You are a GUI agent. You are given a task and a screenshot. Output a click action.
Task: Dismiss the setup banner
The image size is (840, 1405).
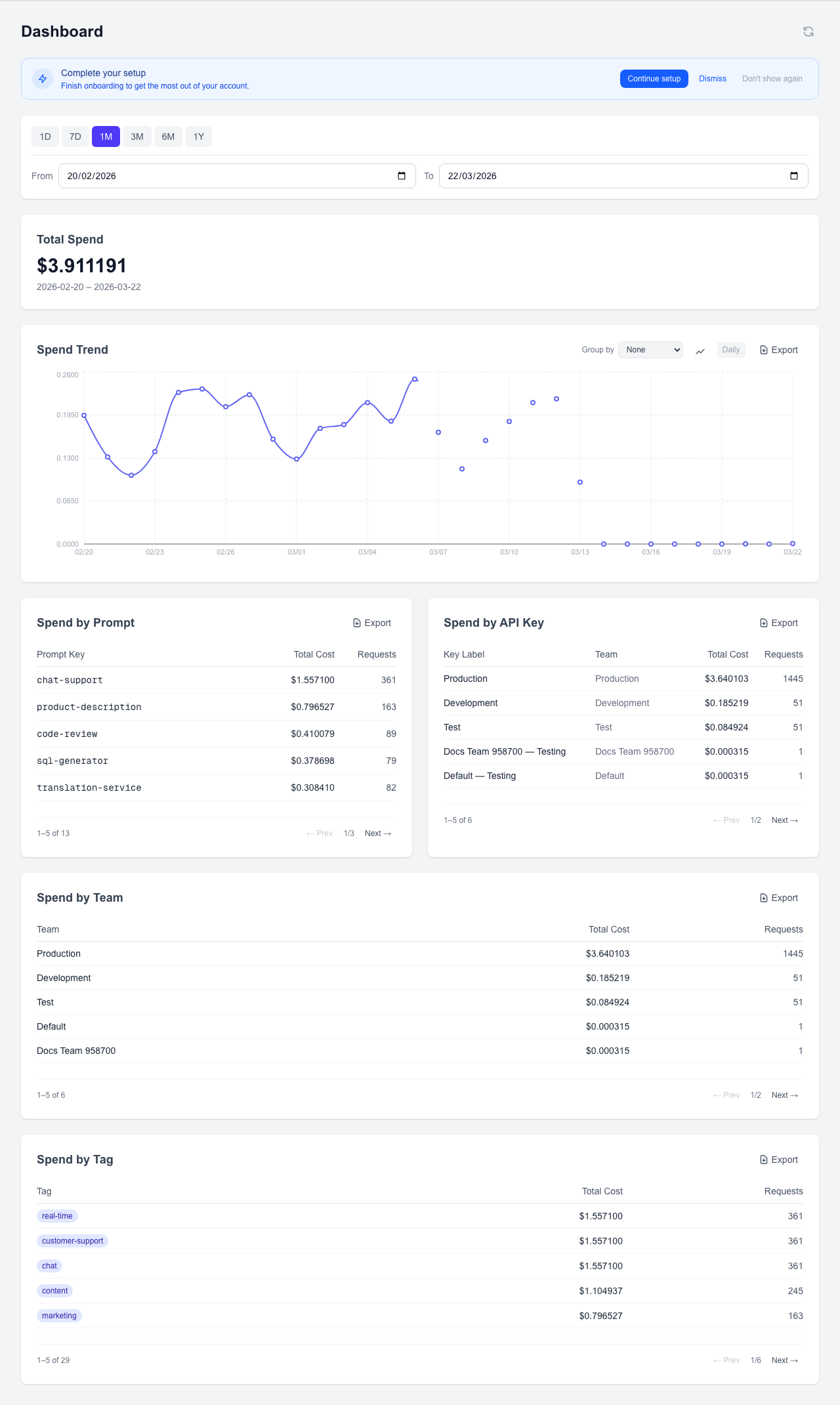tap(712, 79)
